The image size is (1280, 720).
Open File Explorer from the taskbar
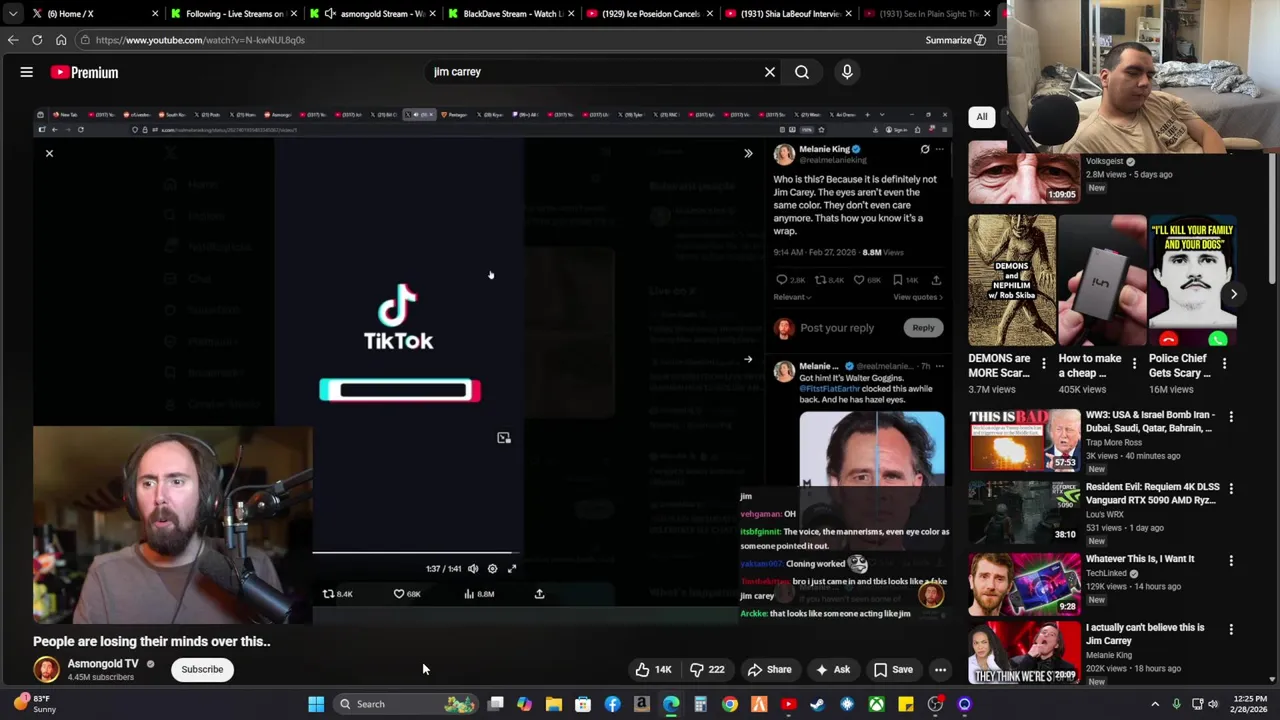tap(554, 704)
